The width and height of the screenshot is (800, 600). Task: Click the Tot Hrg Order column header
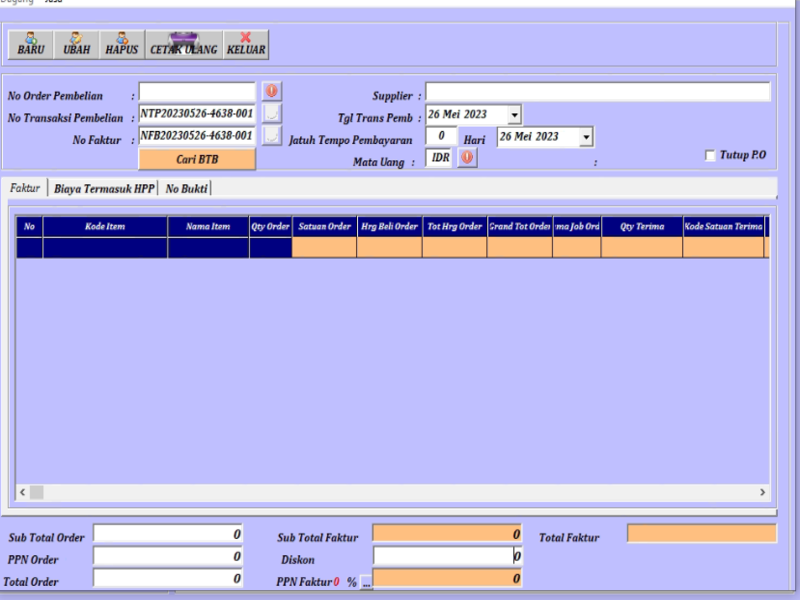(x=455, y=227)
